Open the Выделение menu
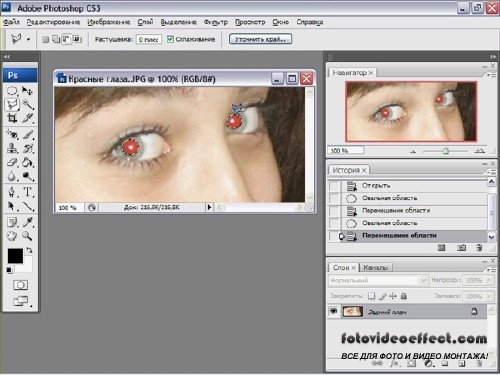This screenshot has height=375, width=500. (178, 22)
